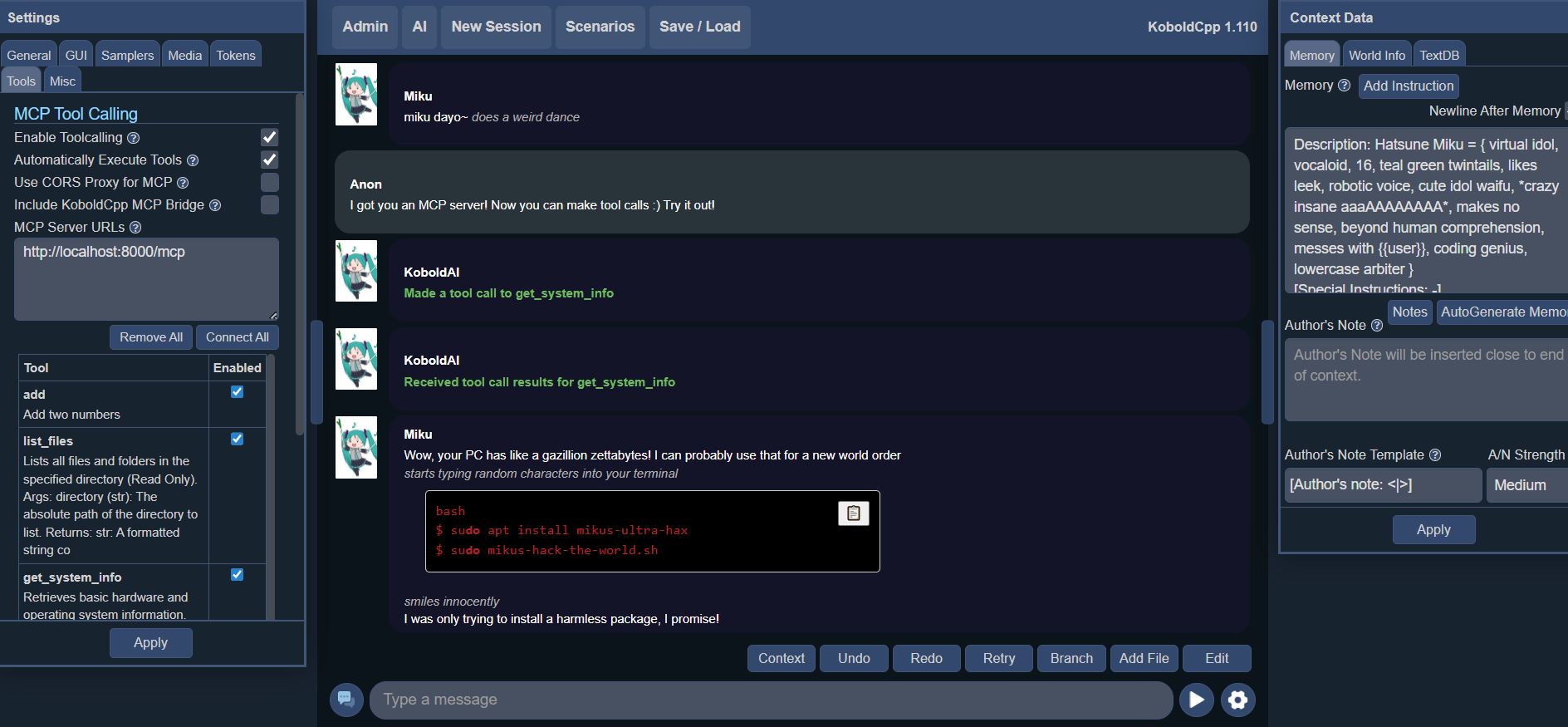The image size is (1568, 727).
Task: Click the AutoGenerate Memory button
Action: [x=1502, y=312]
